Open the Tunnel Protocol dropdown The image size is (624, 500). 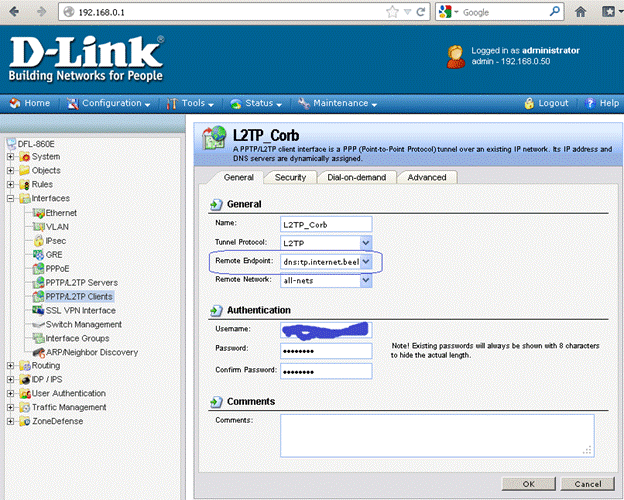pos(366,242)
